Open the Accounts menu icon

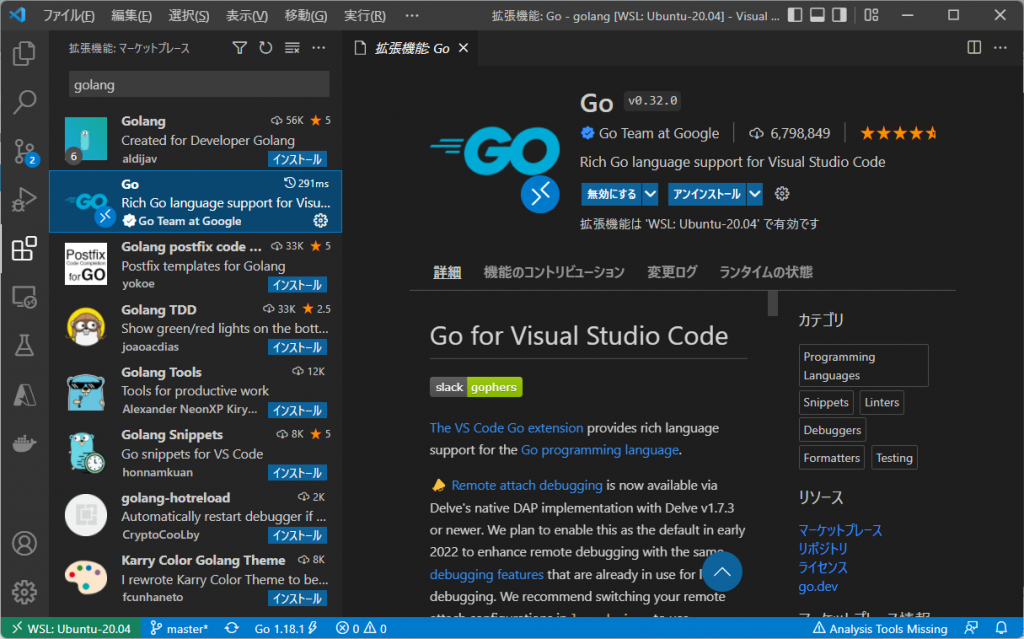(x=24, y=544)
